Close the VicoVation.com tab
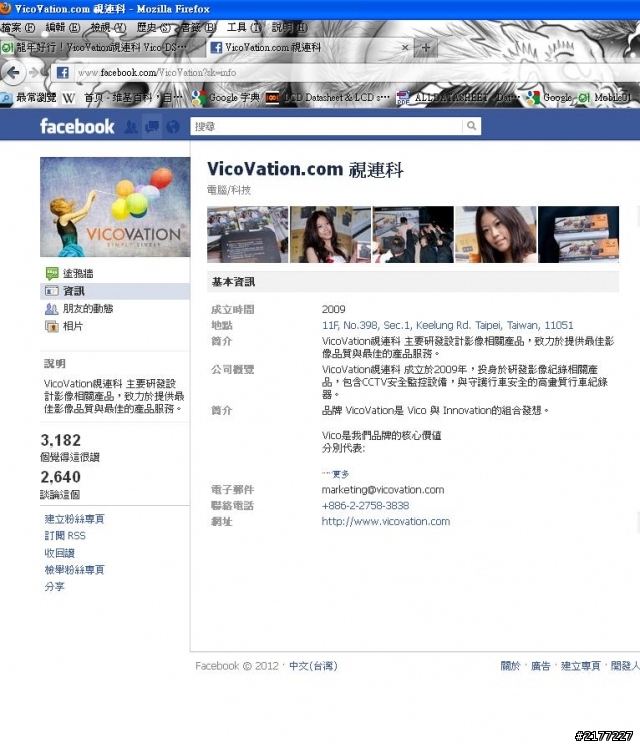The width and height of the screenshot is (640, 744). 405,47
